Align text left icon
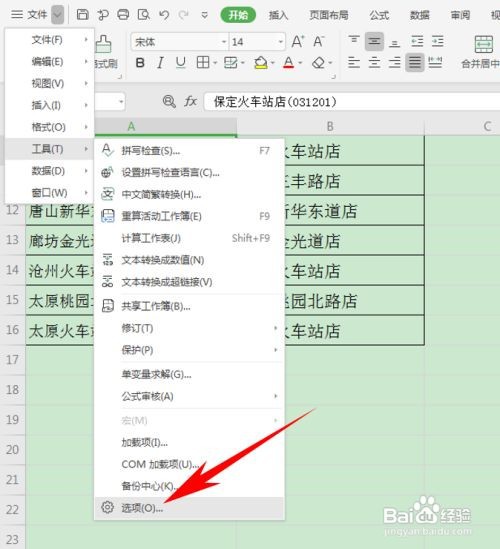The image size is (500, 549). click(x=354, y=63)
